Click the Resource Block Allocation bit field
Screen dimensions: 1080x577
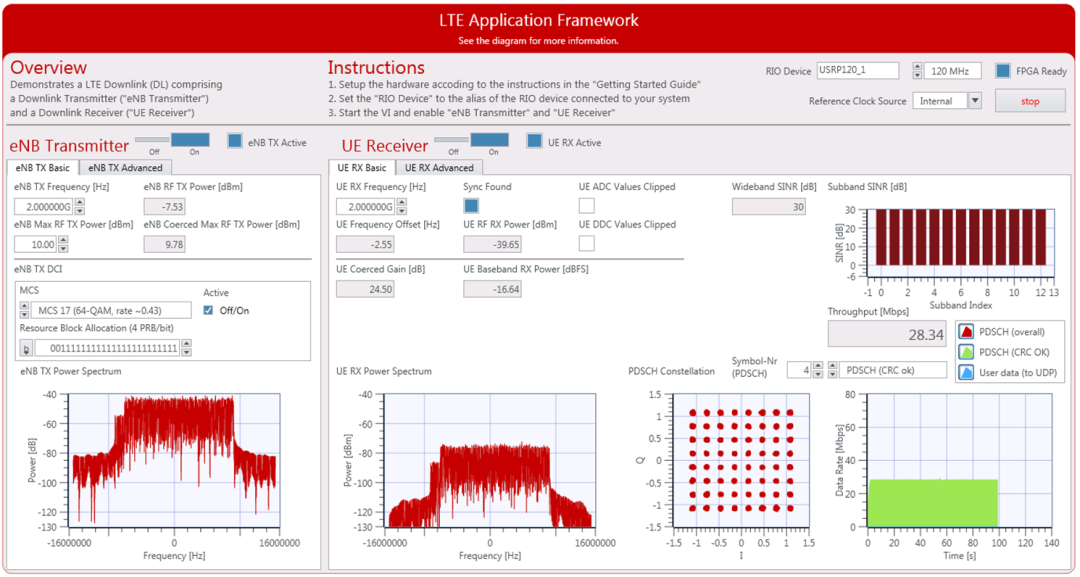[x=107, y=348]
